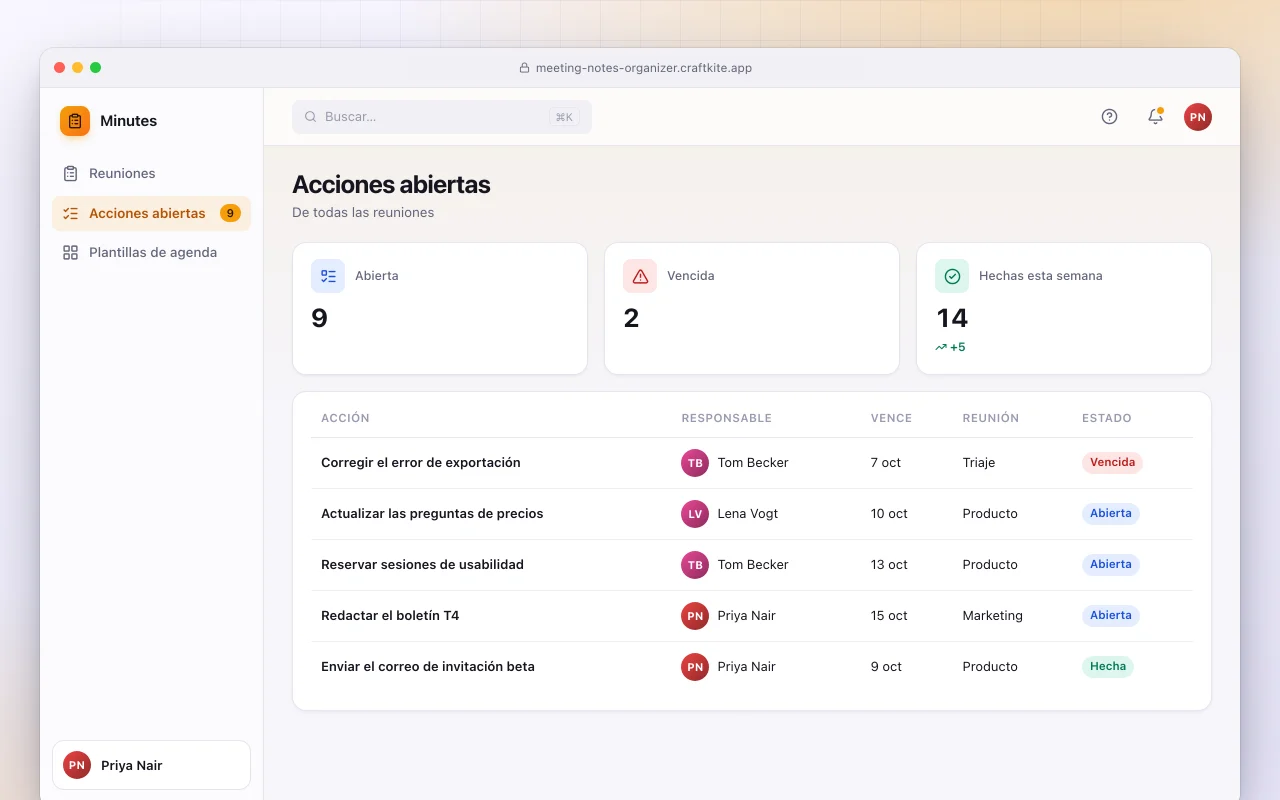This screenshot has height=800, width=1280.
Task: Click the browser address bar URL
Action: click(x=644, y=68)
